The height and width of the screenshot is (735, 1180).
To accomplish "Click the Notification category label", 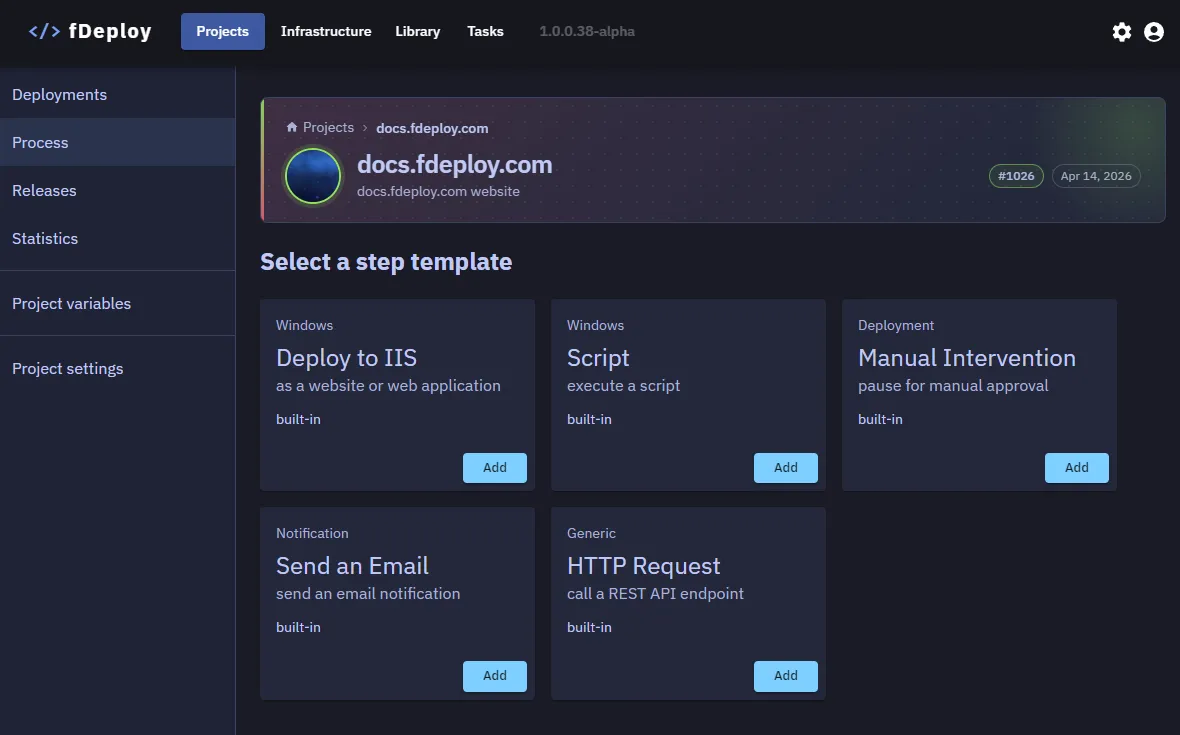I will click(x=312, y=533).
